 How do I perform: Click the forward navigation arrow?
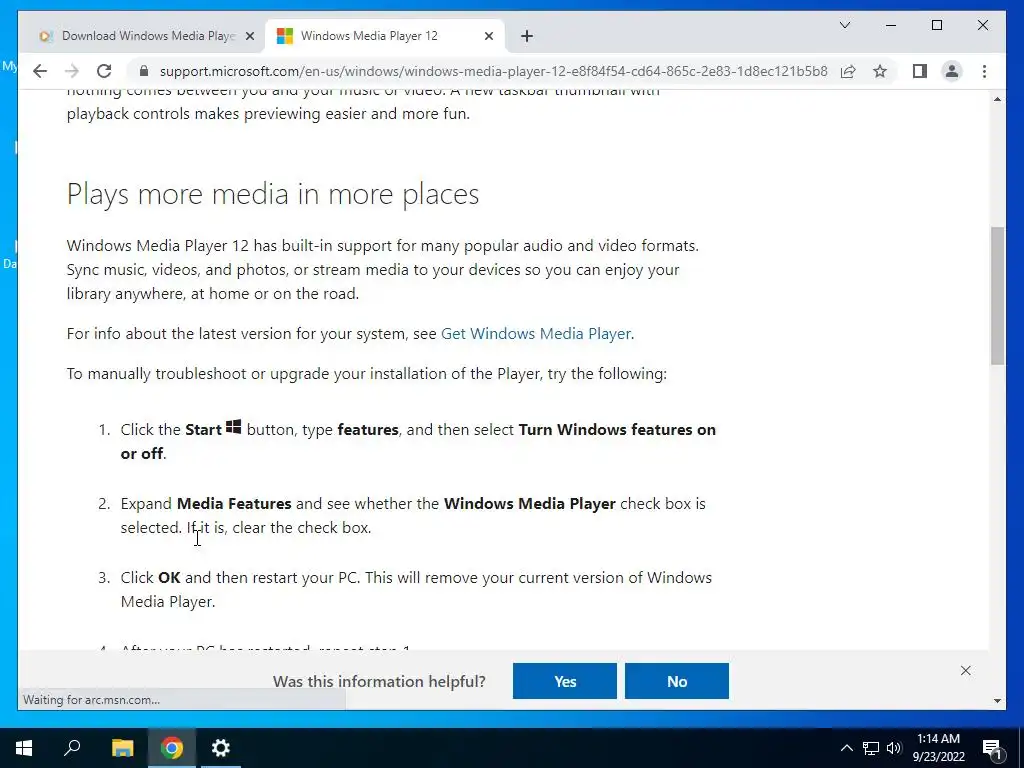point(72,71)
